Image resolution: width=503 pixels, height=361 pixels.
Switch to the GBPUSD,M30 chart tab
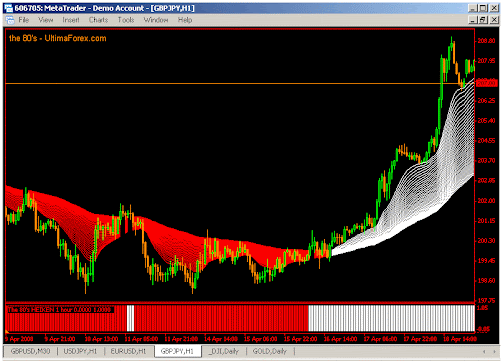coord(30,351)
